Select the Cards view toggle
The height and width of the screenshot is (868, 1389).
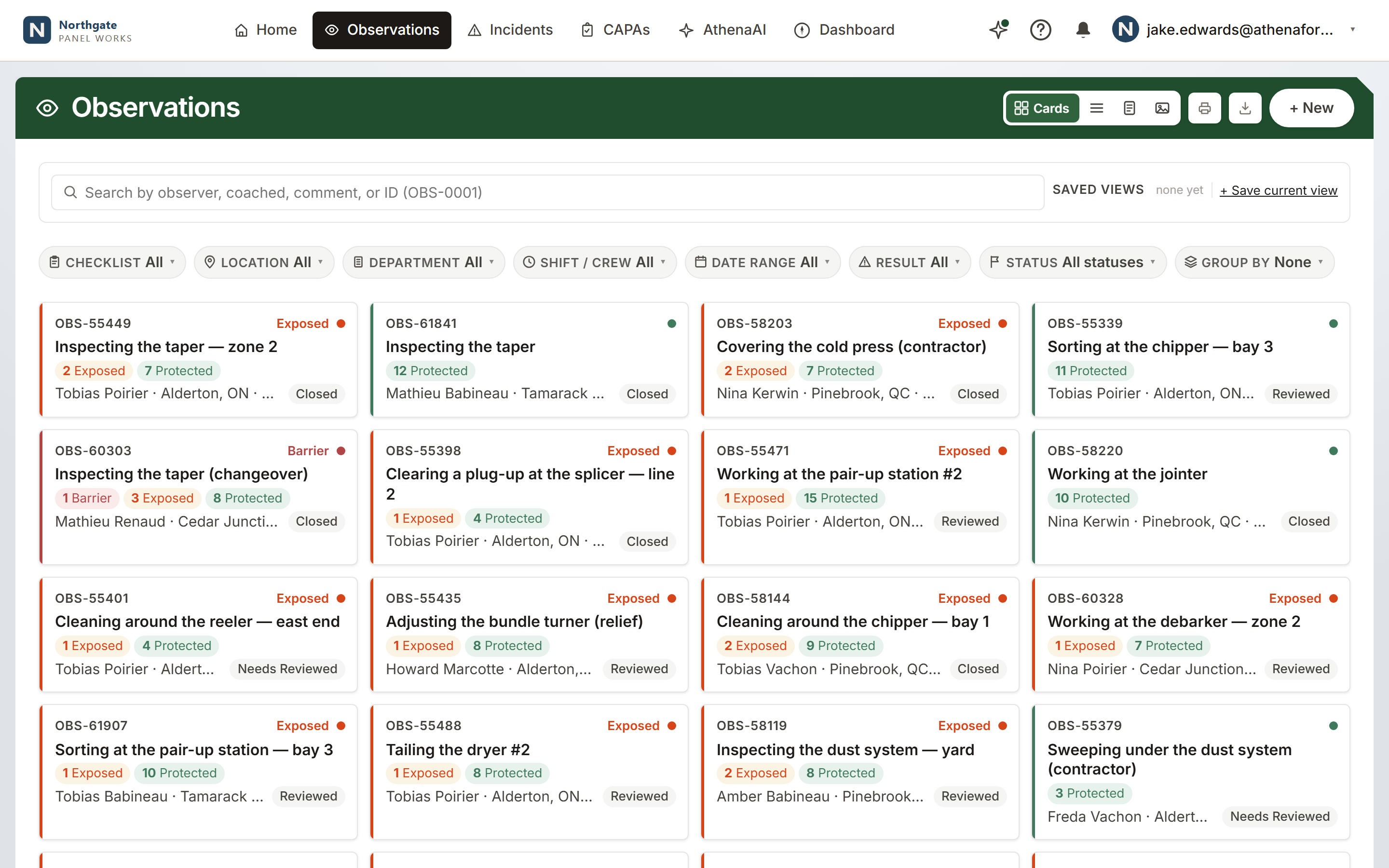point(1042,108)
